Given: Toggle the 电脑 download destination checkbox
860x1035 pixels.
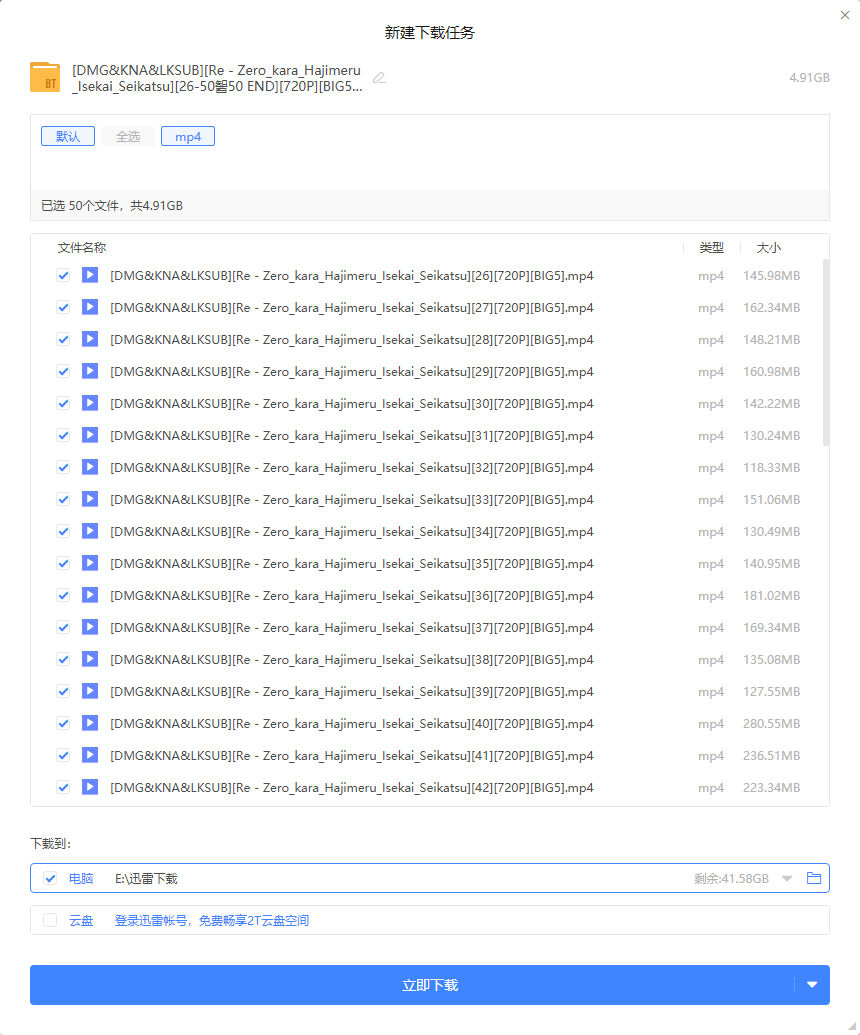Looking at the screenshot, I should tap(50, 878).
